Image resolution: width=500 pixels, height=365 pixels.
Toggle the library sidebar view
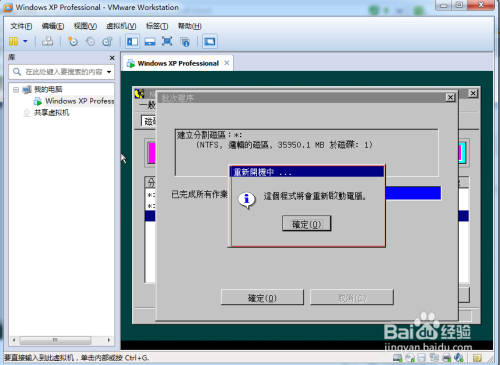point(132,42)
